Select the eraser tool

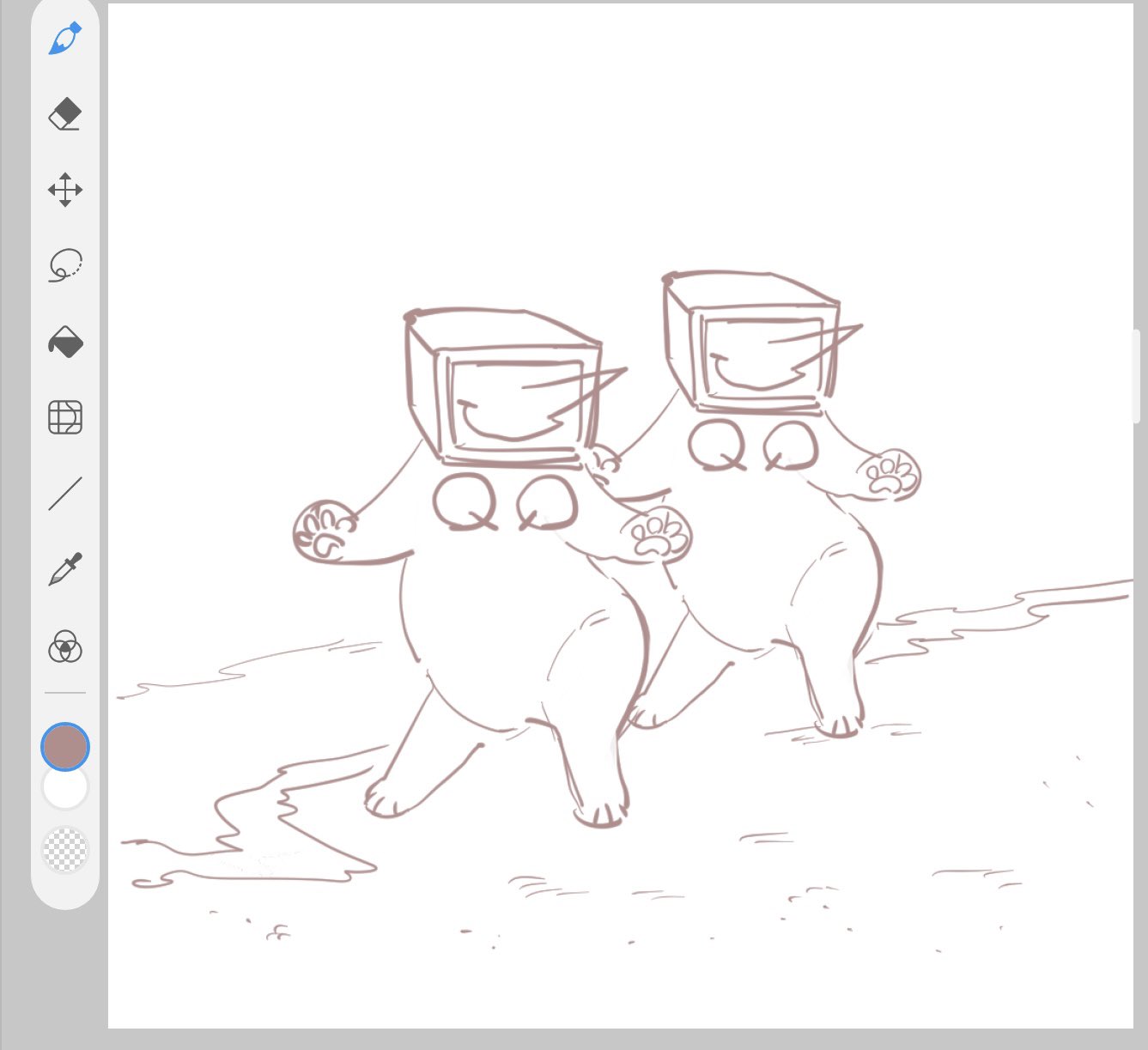coord(65,113)
